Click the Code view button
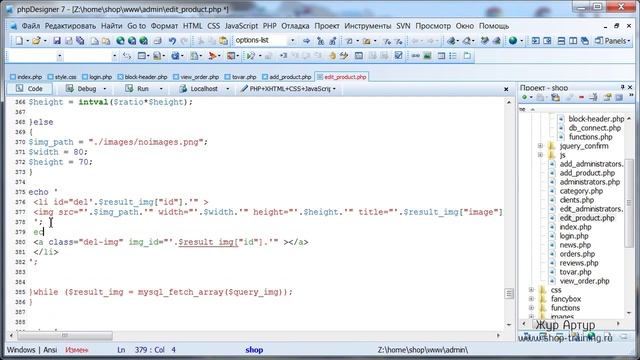The width and height of the screenshot is (640, 360). 29,89
